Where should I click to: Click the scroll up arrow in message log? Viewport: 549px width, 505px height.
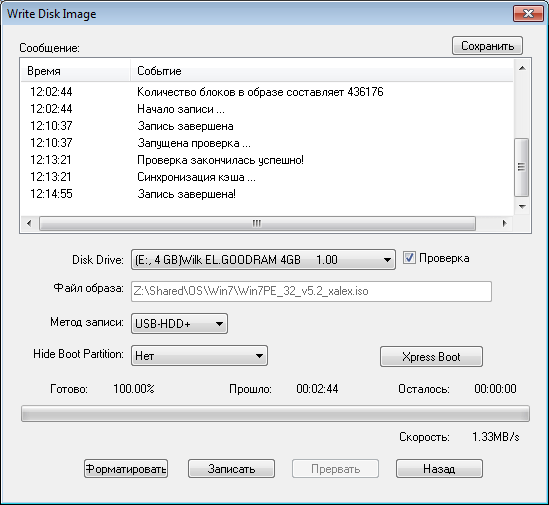click(522, 68)
